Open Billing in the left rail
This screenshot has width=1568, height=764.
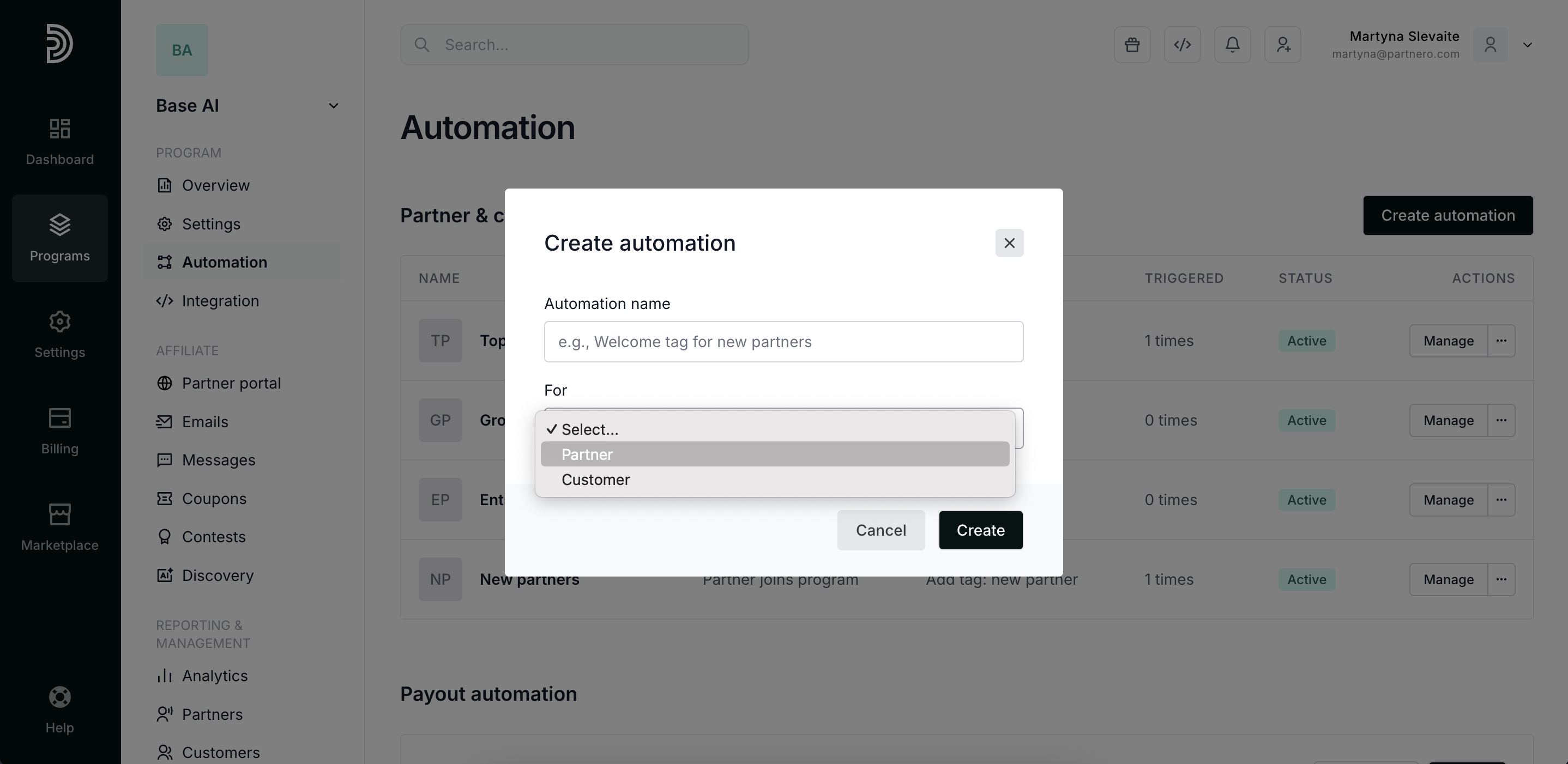pyautogui.click(x=59, y=431)
